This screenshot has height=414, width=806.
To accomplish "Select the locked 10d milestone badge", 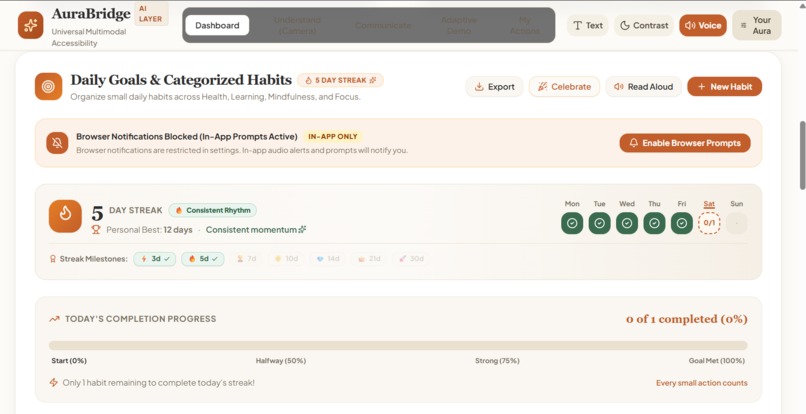I will [286, 259].
